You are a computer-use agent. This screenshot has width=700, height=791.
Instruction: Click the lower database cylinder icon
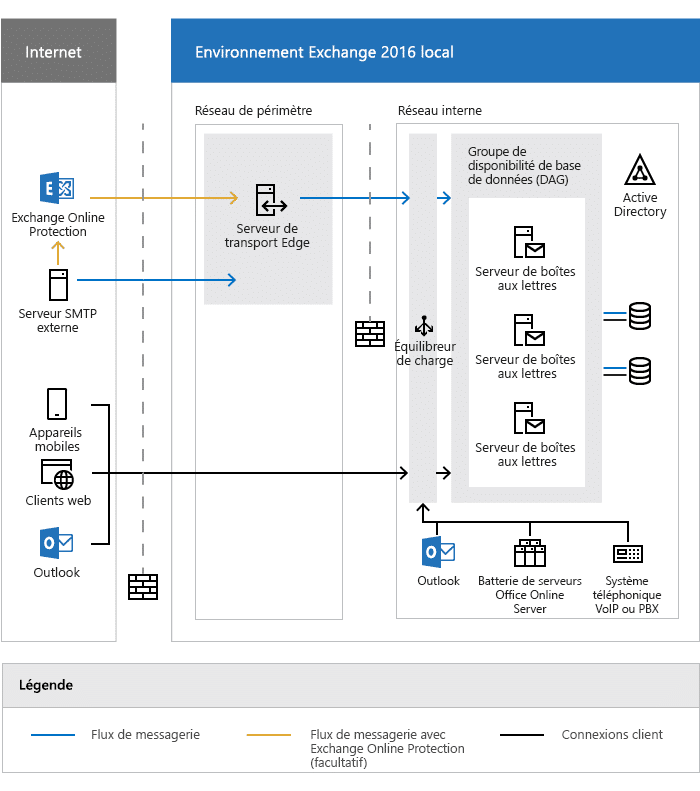pos(639,371)
